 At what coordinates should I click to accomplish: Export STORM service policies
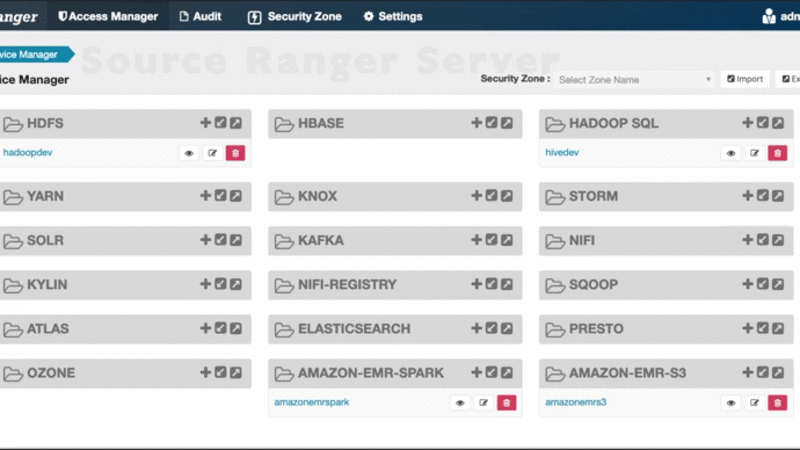point(778,196)
